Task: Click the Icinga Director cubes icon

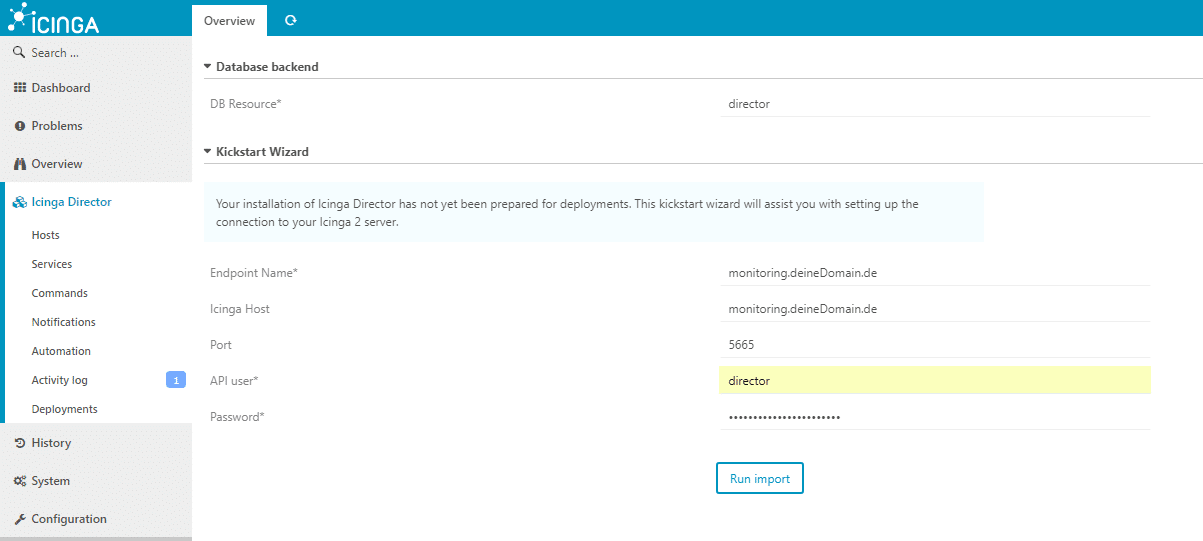Action: coord(19,202)
